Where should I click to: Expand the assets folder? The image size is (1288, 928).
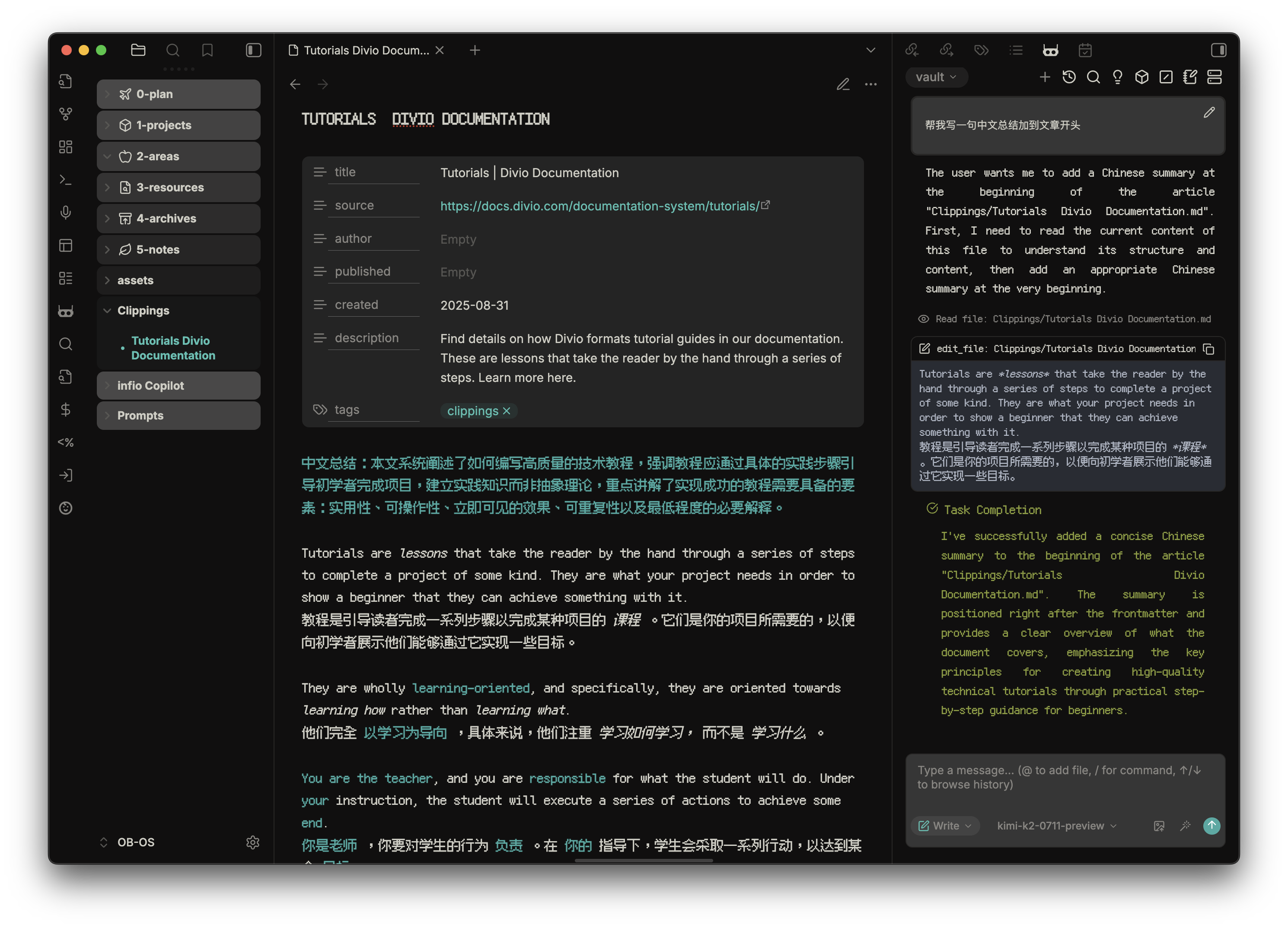pyautogui.click(x=179, y=280)
